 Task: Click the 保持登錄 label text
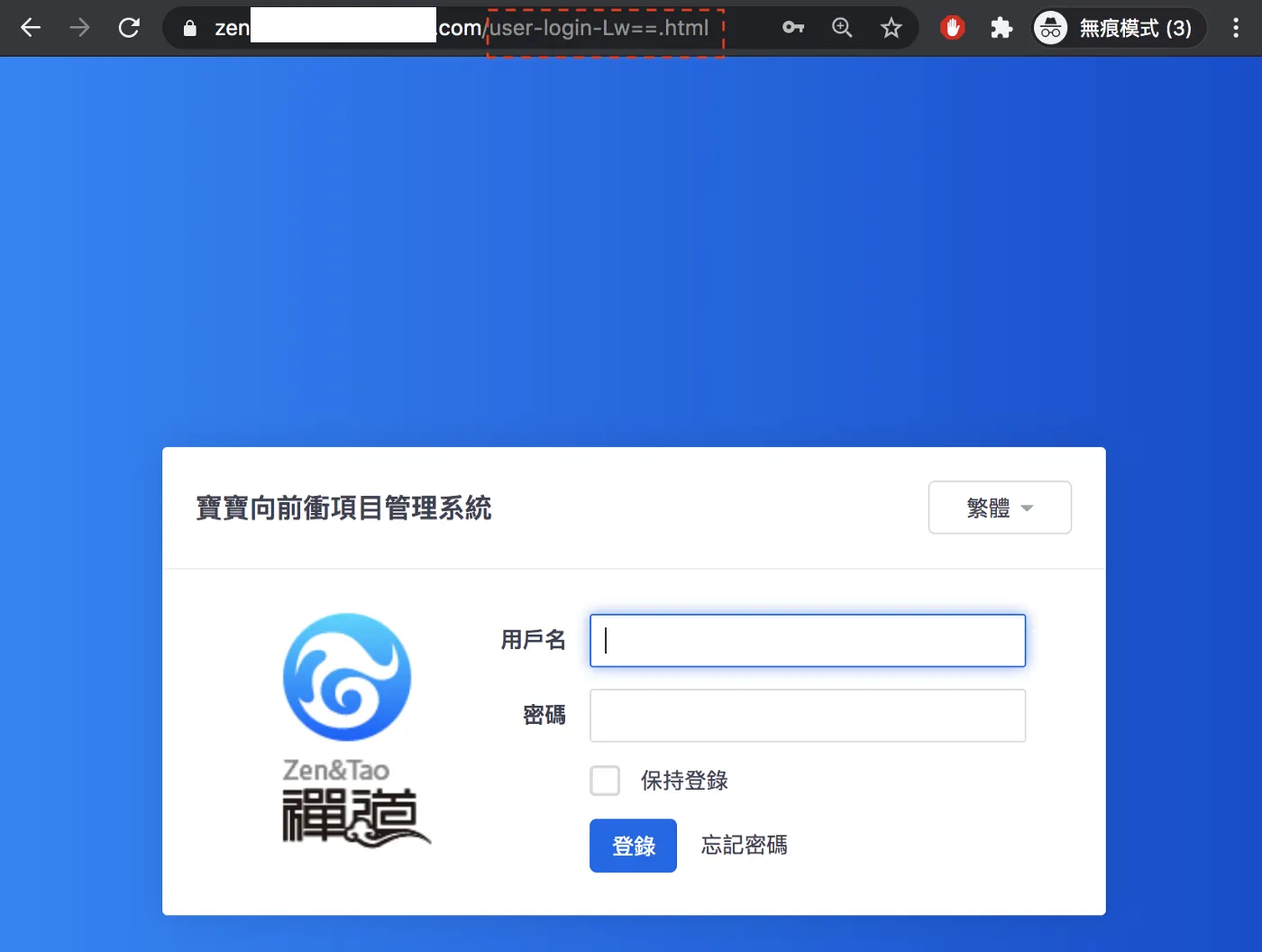[684, 781]
